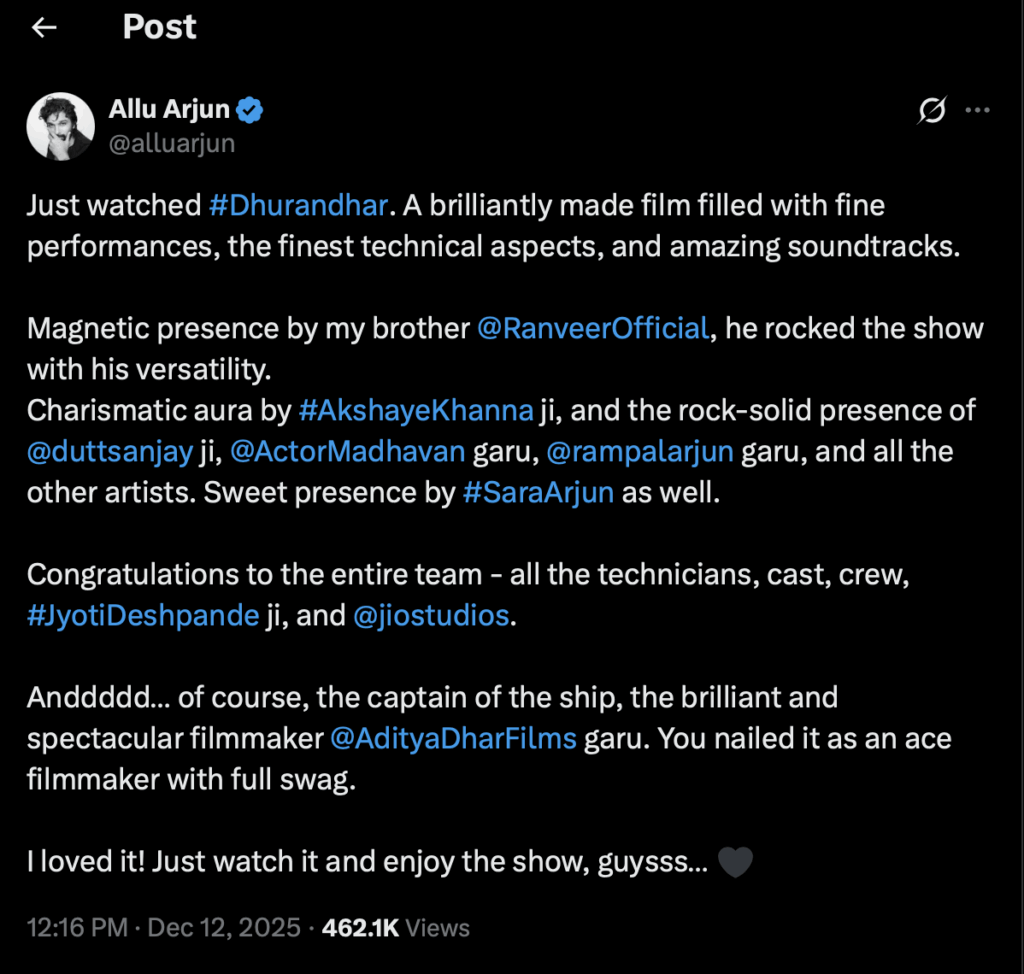Open the #SaraArjun hashtag

[538, 492]
